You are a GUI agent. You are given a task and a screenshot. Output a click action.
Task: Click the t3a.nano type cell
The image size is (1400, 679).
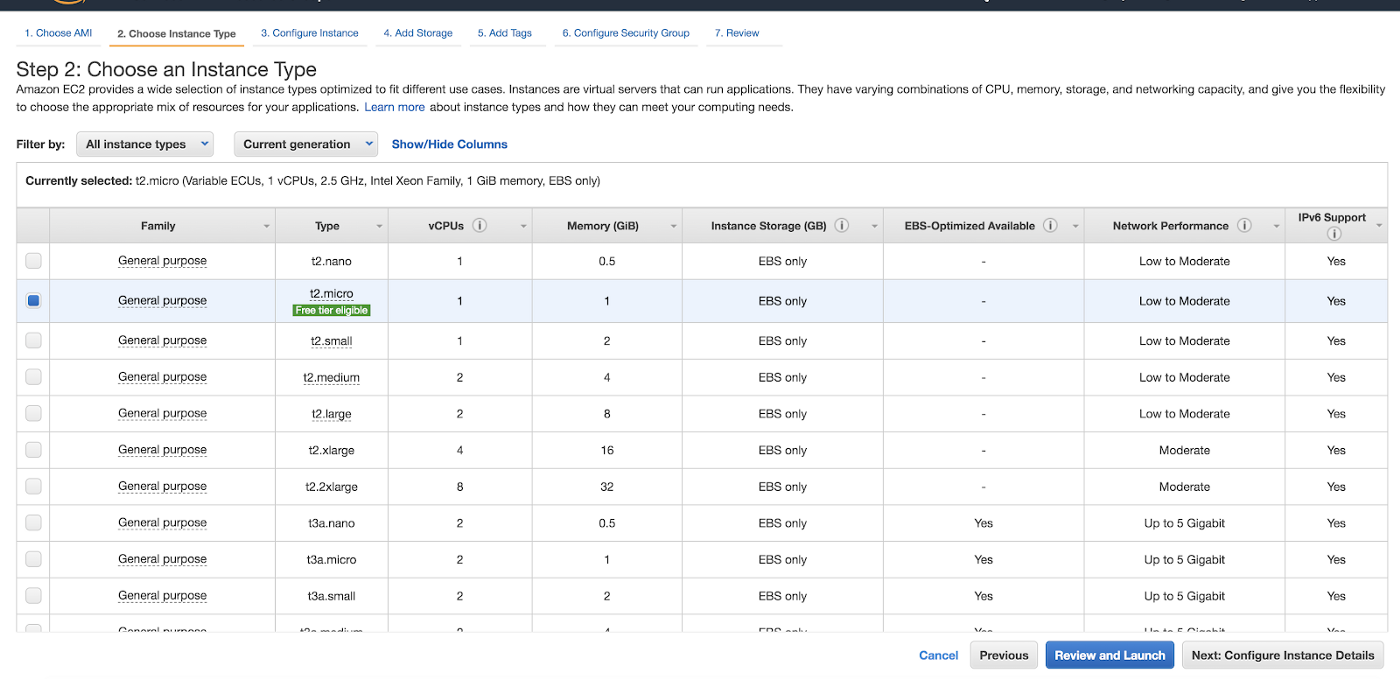point(331,523)
